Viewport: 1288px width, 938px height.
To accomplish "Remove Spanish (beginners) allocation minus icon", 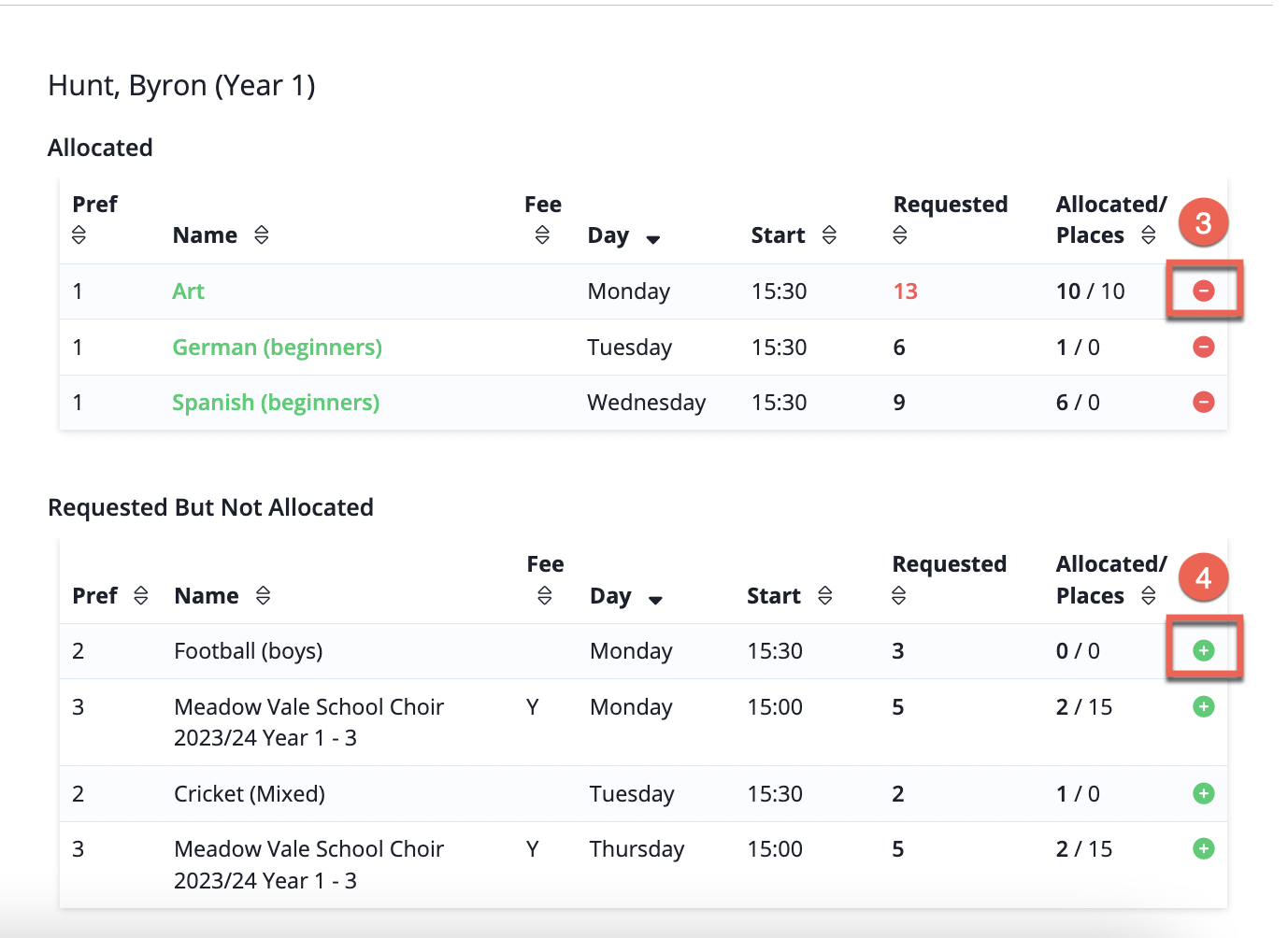I will tap(1204, 402).
